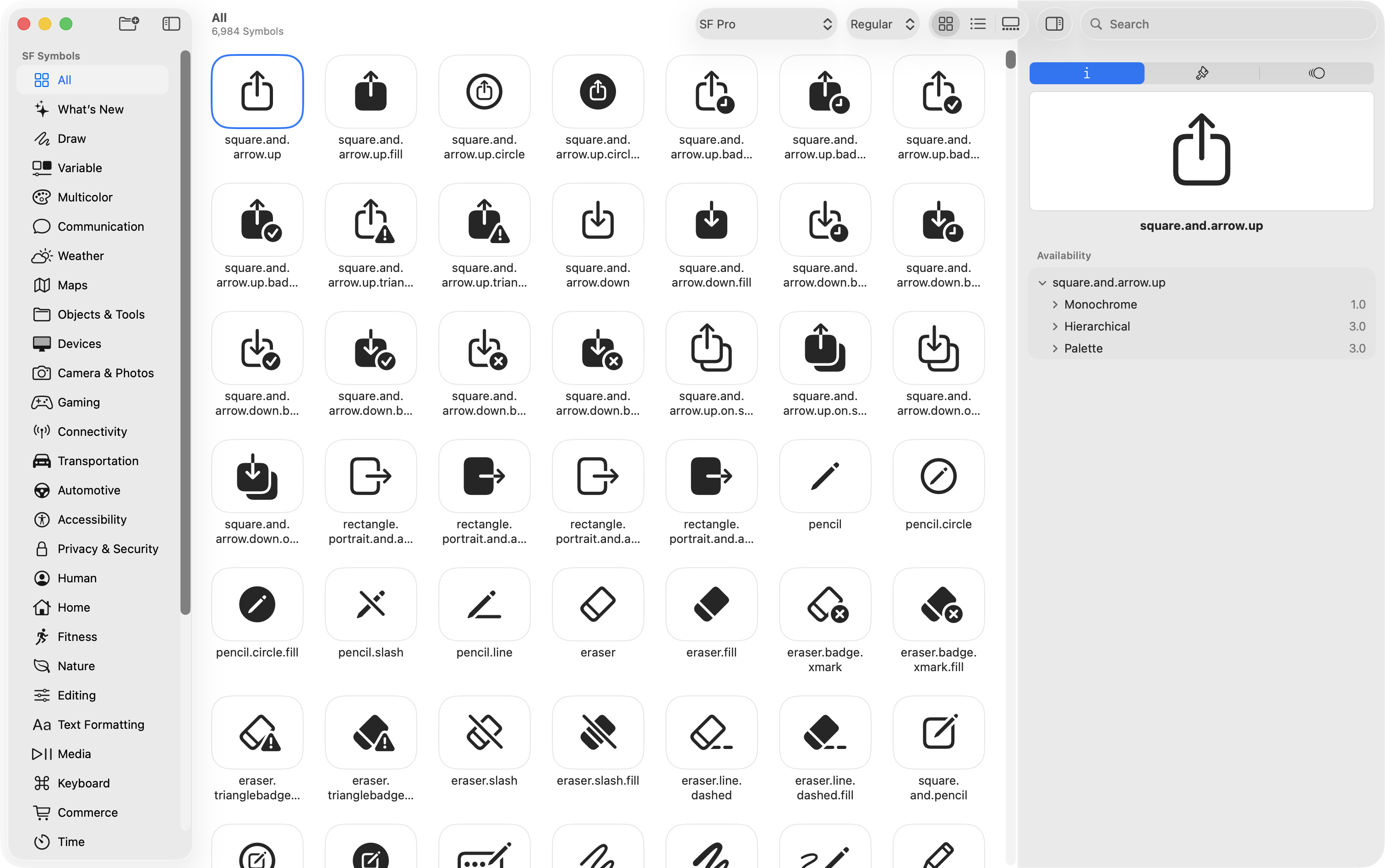Image resolution: width=1385 pixels, height=868 pixels.
Task: Select the Multicolor category in sidebar
Action: coord(85,197)
